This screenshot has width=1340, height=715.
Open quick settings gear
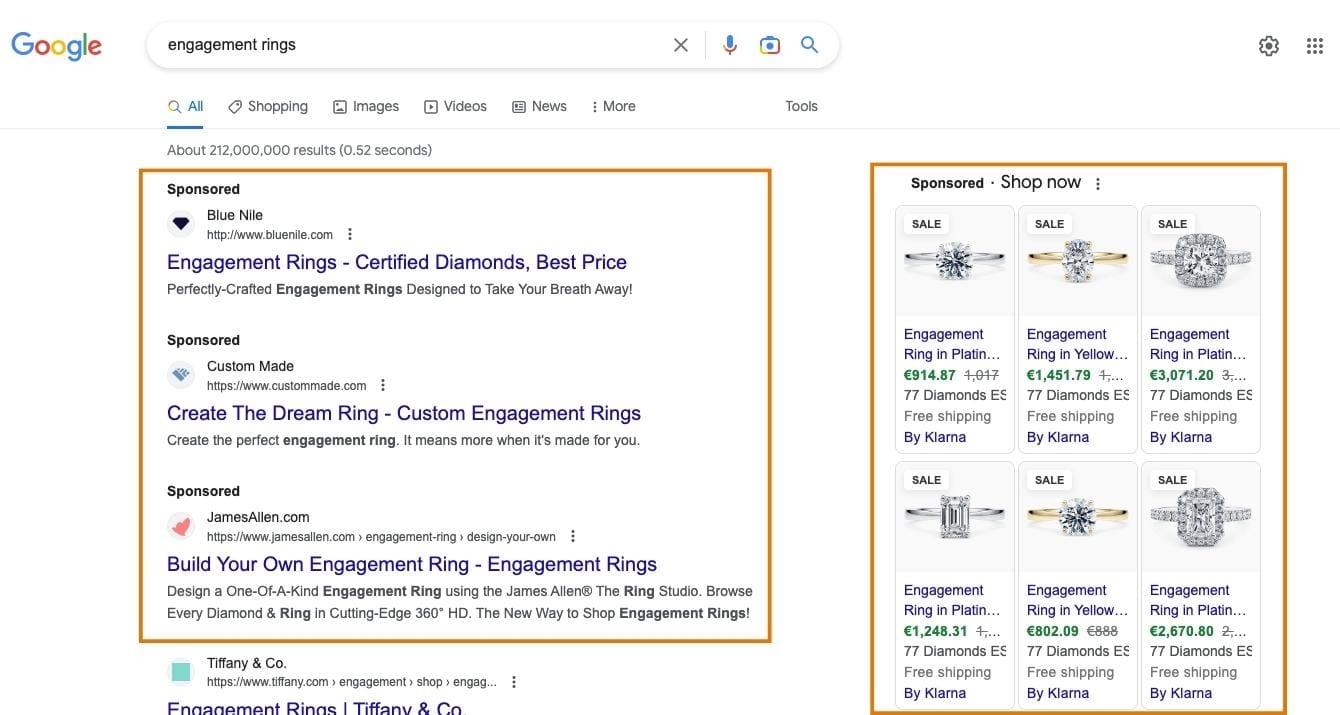click(x=1268, y=45)
